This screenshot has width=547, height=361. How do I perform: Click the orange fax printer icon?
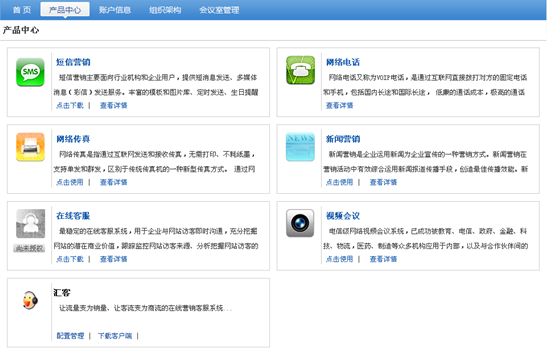point(30,147)
